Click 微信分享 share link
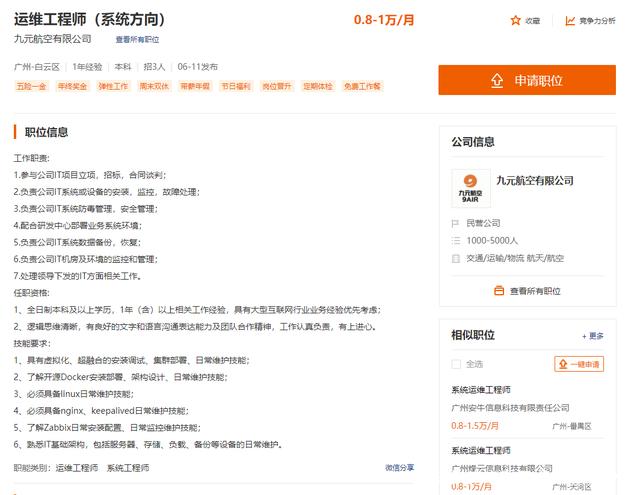The width and height of the screenshot is (640, 495). [x=399, y=468]
